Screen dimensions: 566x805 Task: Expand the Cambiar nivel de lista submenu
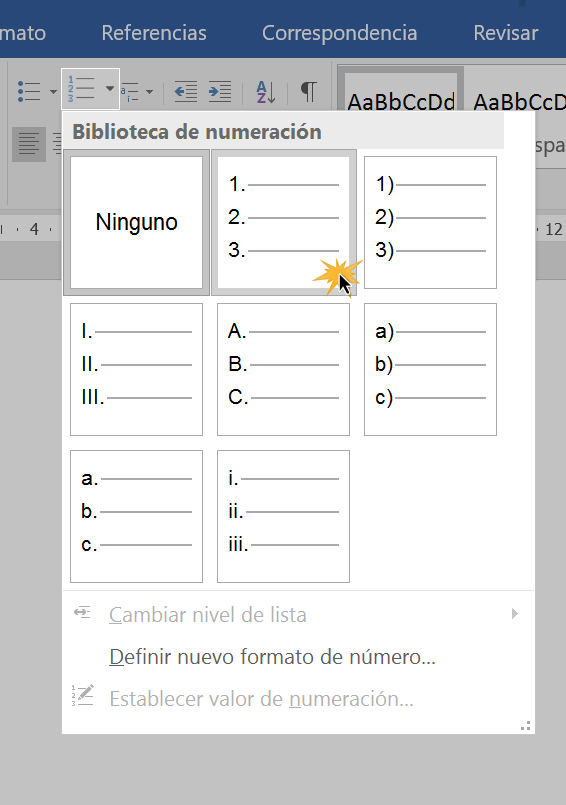(x=515, y=614)
